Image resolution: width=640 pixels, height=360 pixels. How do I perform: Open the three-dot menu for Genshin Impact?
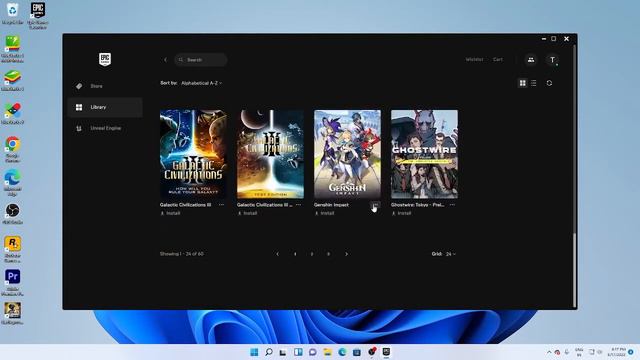[375, 204]
